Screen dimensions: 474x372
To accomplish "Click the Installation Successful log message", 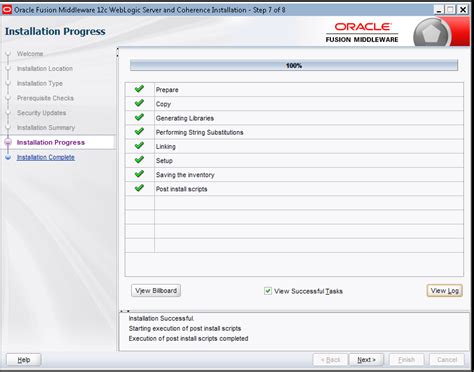I will point(161,318).
